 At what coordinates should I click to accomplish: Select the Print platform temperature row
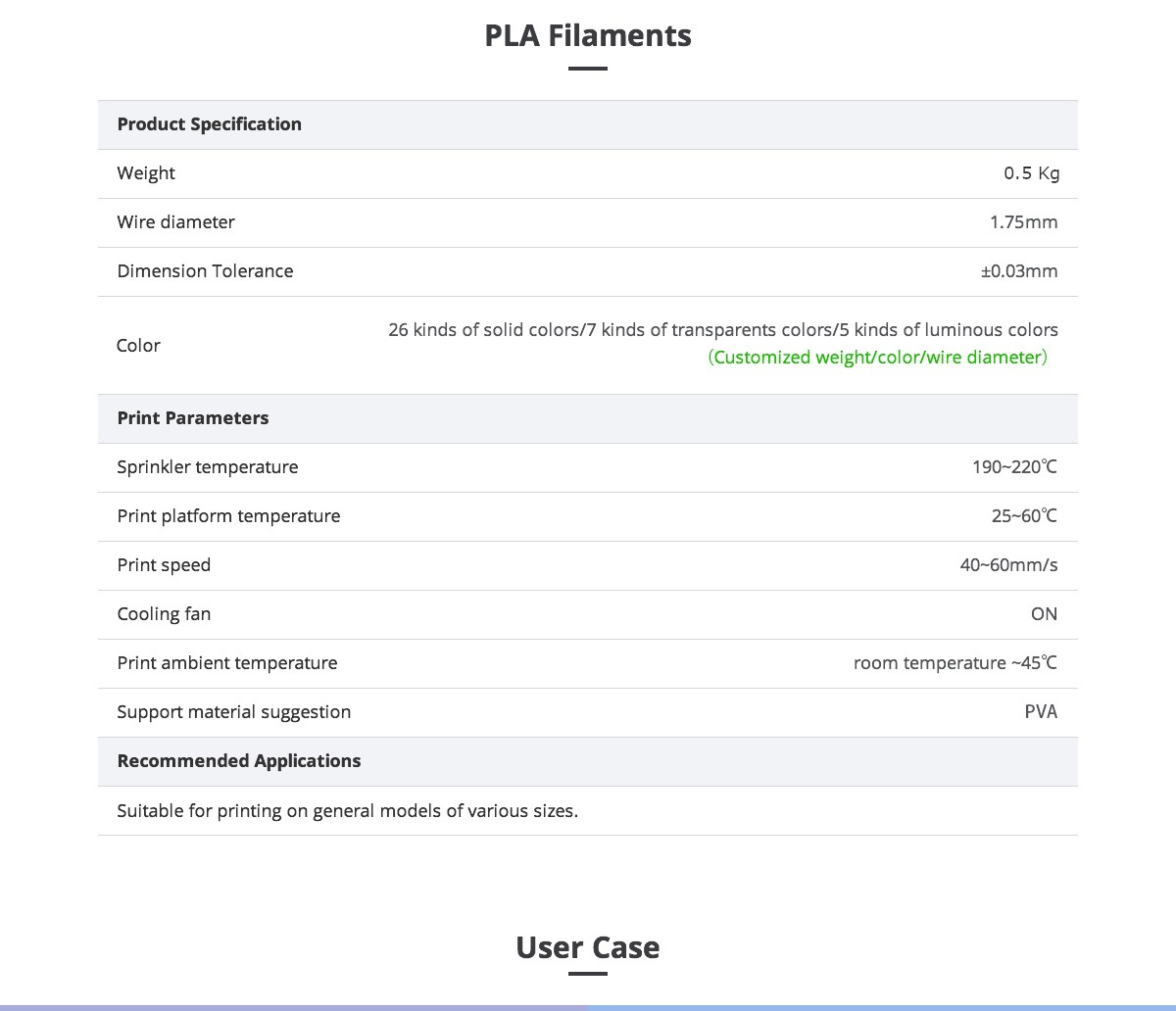(x=588, y=516)
